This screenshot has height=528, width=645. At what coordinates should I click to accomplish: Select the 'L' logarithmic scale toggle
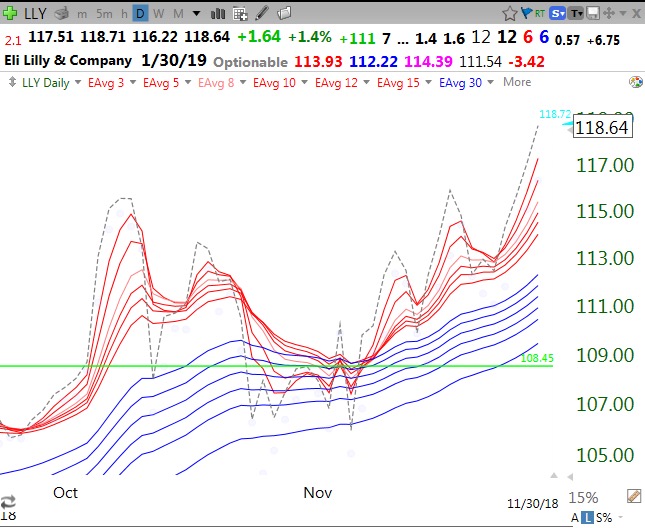588,518
